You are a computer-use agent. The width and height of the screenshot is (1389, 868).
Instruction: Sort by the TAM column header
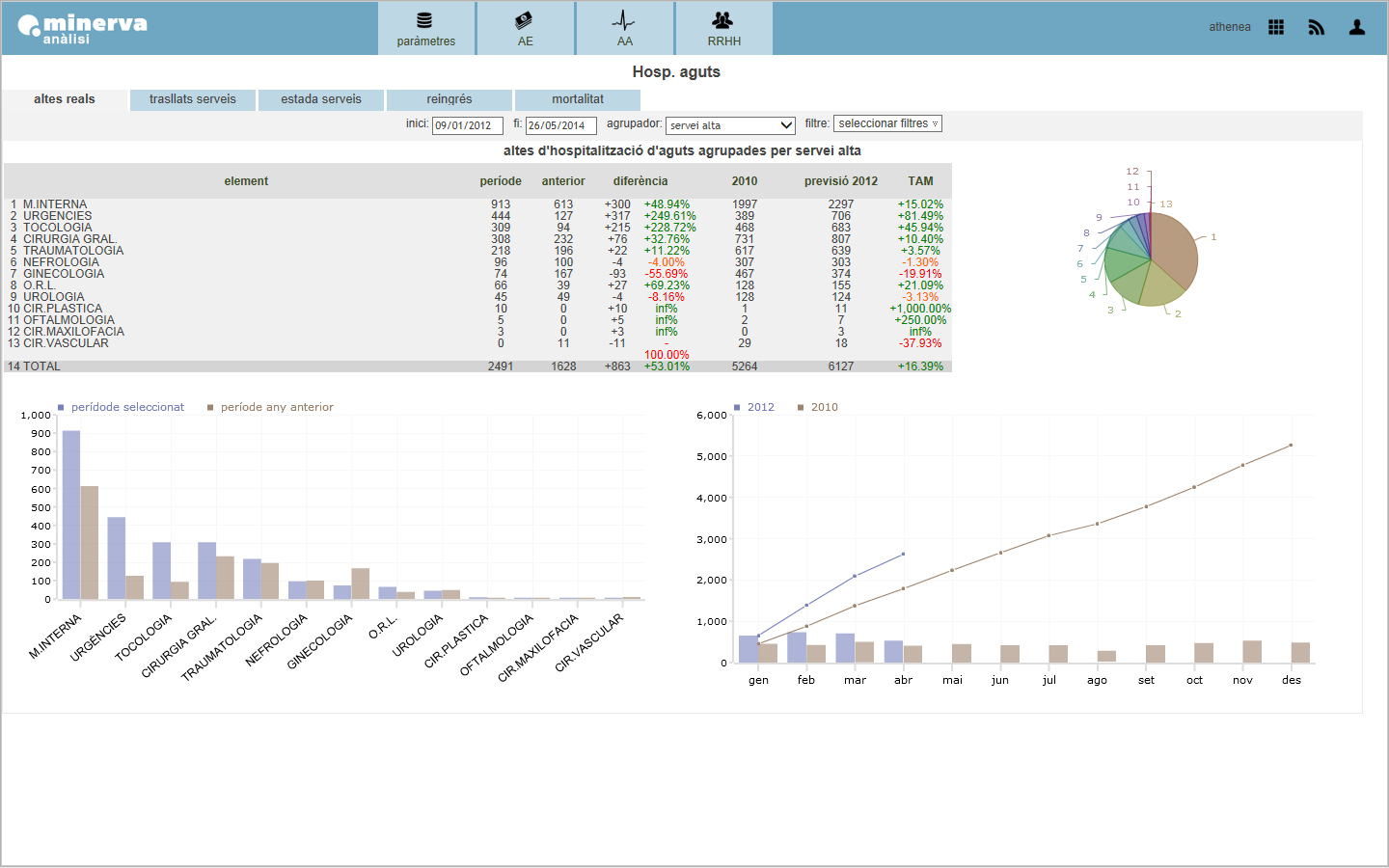tap(920, 181)
